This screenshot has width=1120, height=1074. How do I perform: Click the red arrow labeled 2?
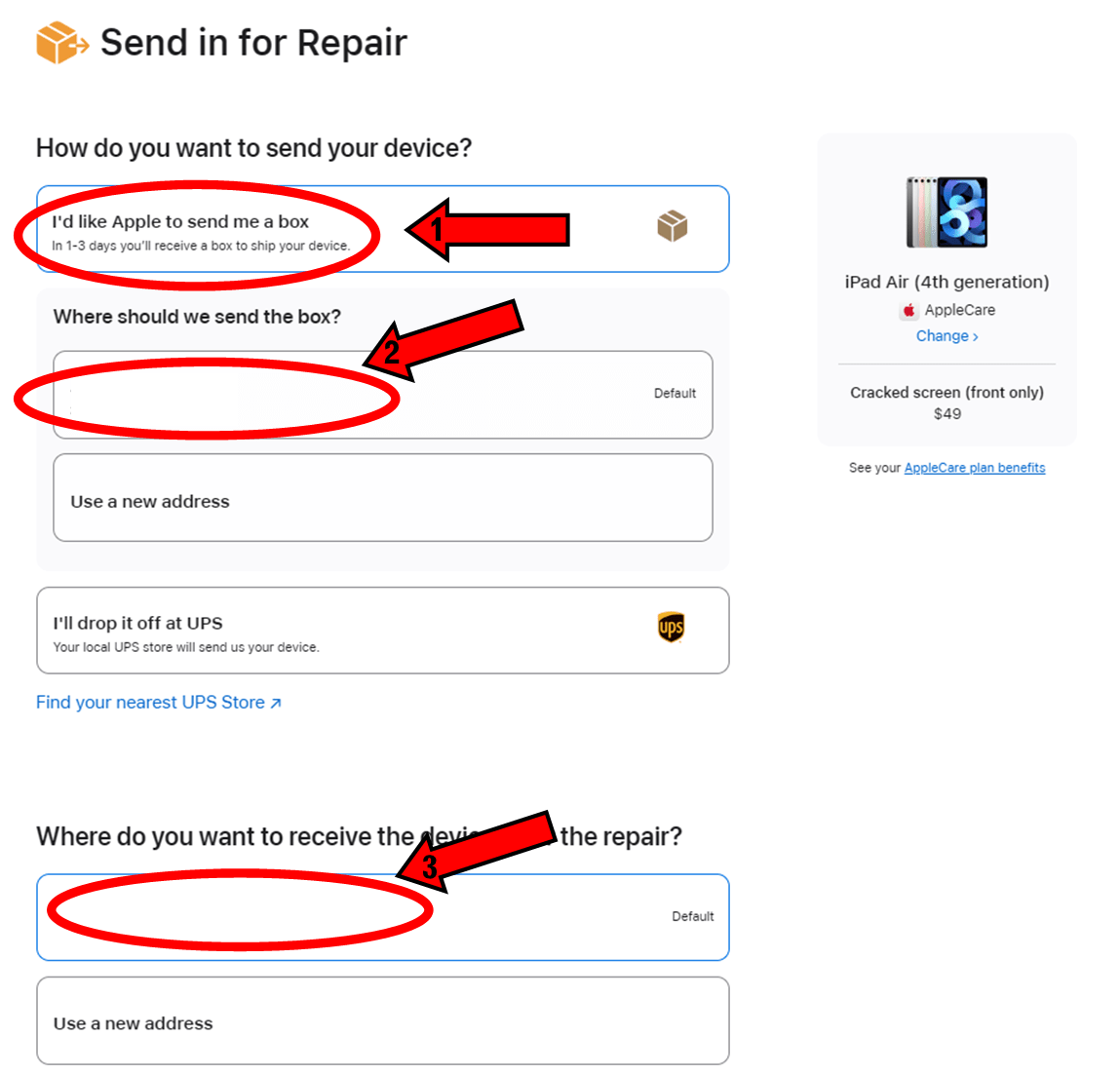click(444, 339)
